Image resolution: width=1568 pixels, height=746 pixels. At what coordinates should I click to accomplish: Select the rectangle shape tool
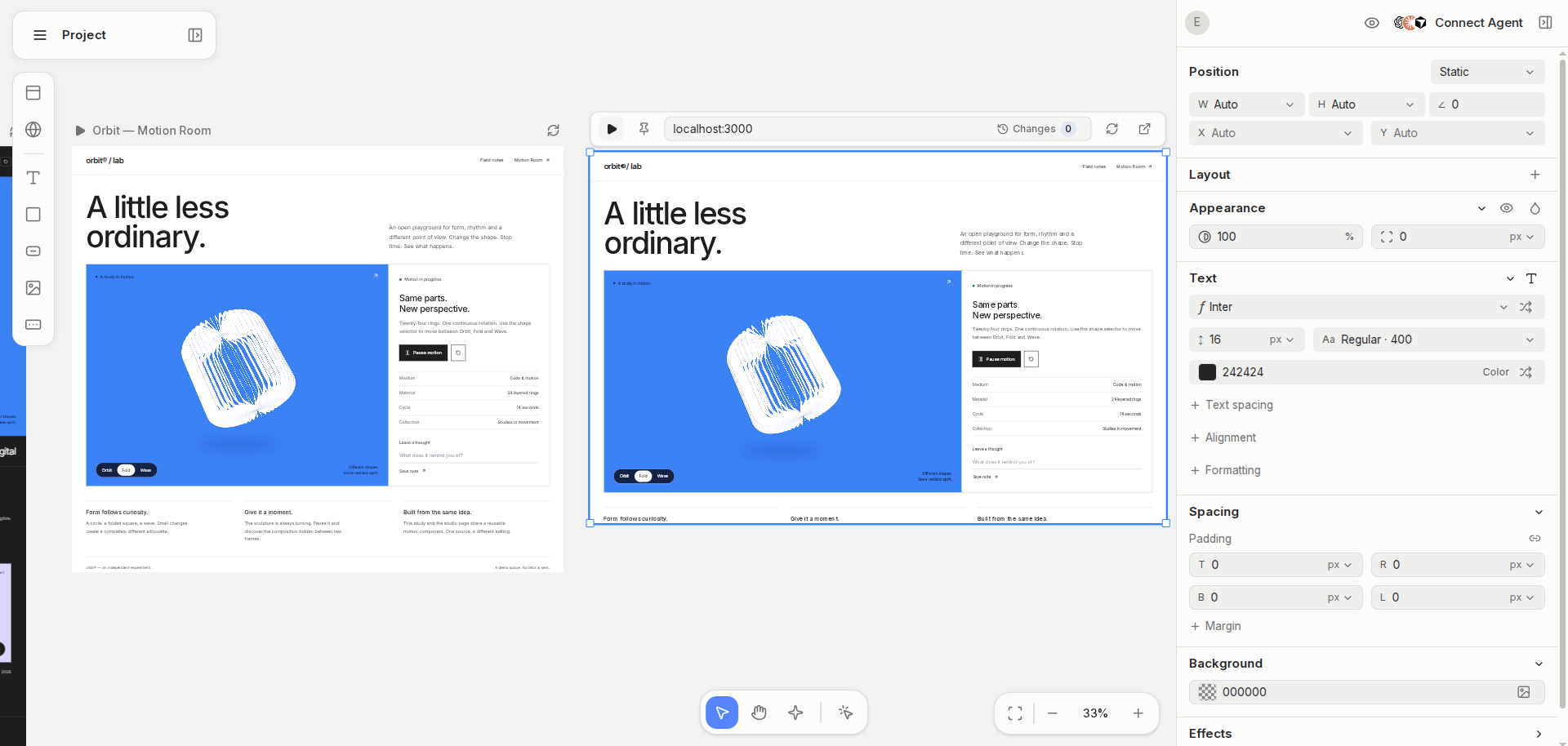(x=33, y=215)
